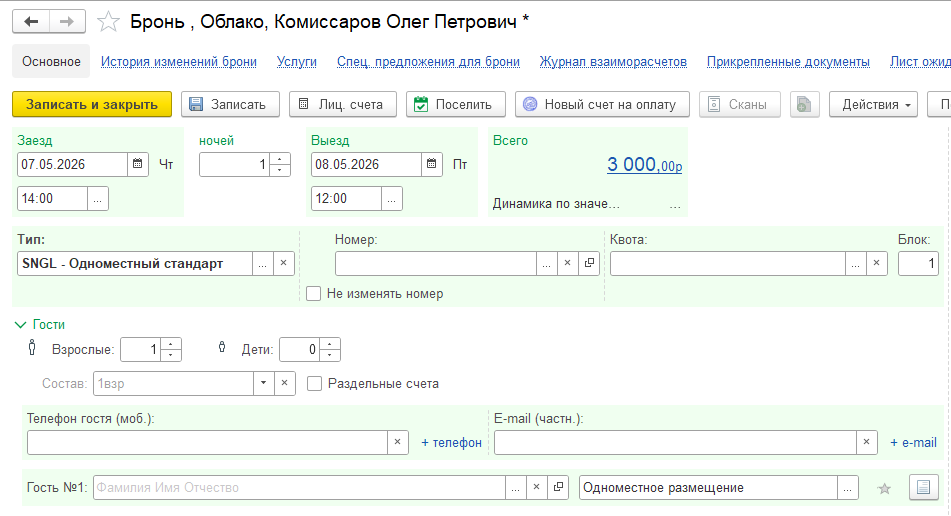This screenshot has height=516, width=951.
Task: Go forward with the right arrow button
Action: point(67,22)
